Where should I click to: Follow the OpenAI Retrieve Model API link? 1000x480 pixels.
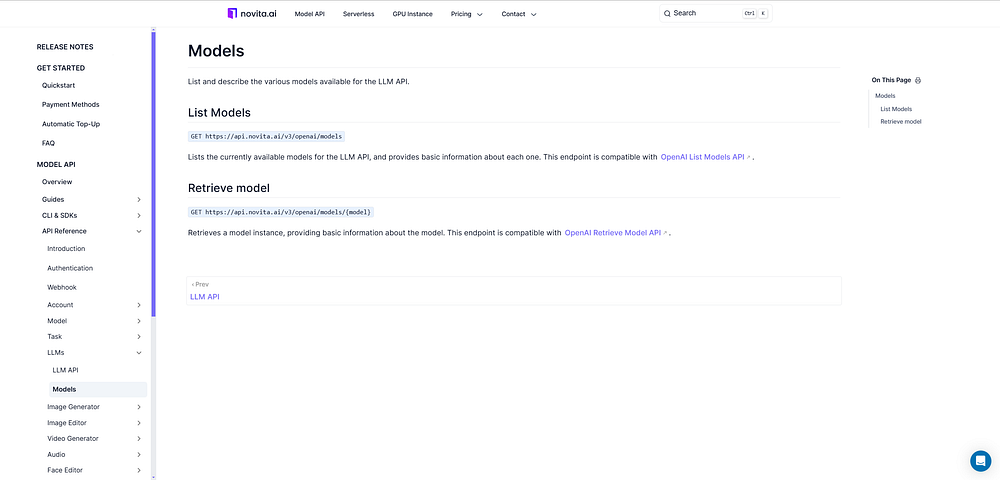(x=615, y=233)
